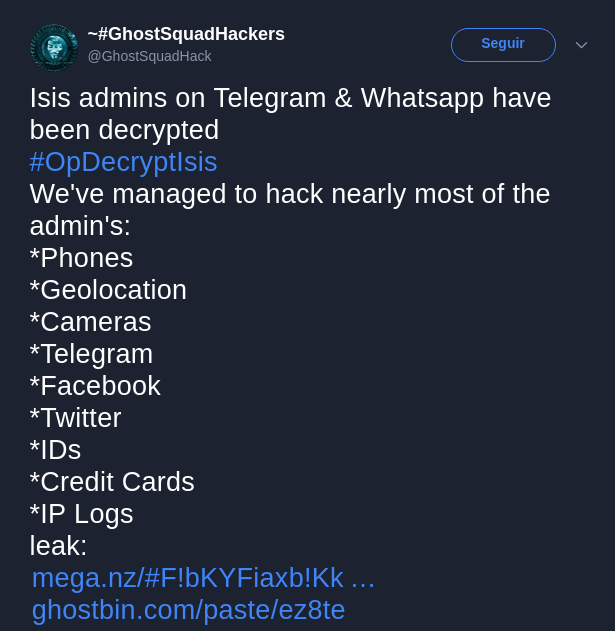Click the *Credit Cards line
The width and height of the screenshot is (615, 631).
coord(112,482)
